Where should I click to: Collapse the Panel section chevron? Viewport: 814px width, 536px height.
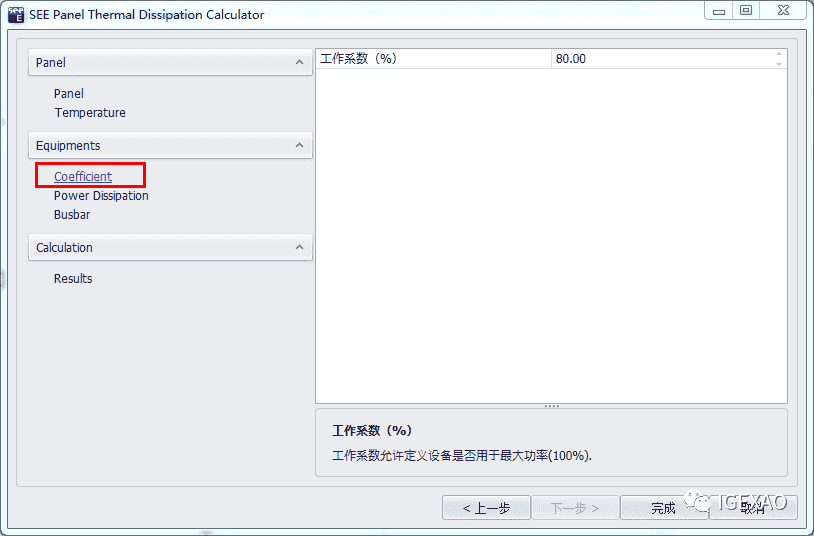pos(300,62)
